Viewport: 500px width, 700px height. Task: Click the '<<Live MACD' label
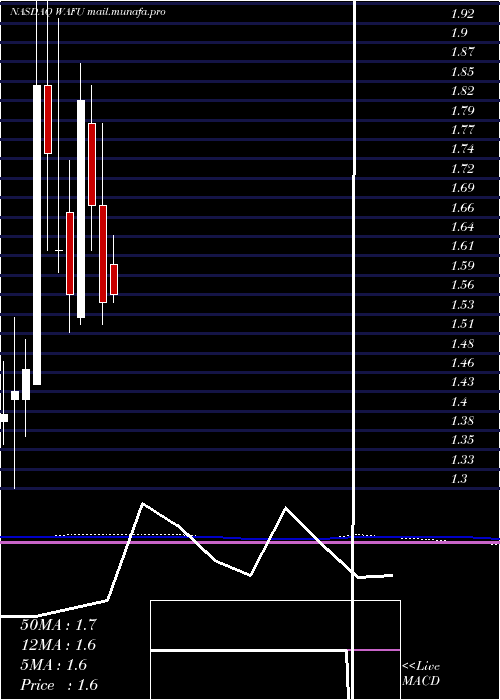pyautogui.click(x=421, y=673)
